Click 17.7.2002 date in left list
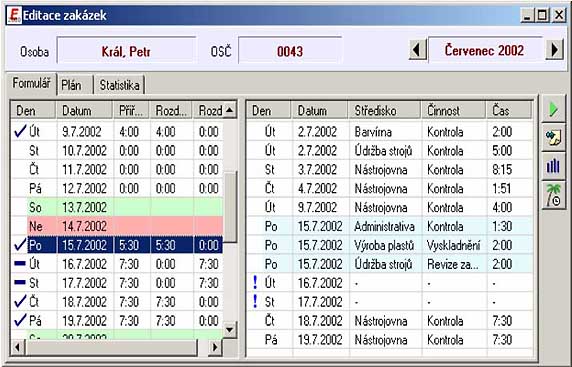Screen dimensions: 572x367 pyautogui.click(x=84, y=283)
